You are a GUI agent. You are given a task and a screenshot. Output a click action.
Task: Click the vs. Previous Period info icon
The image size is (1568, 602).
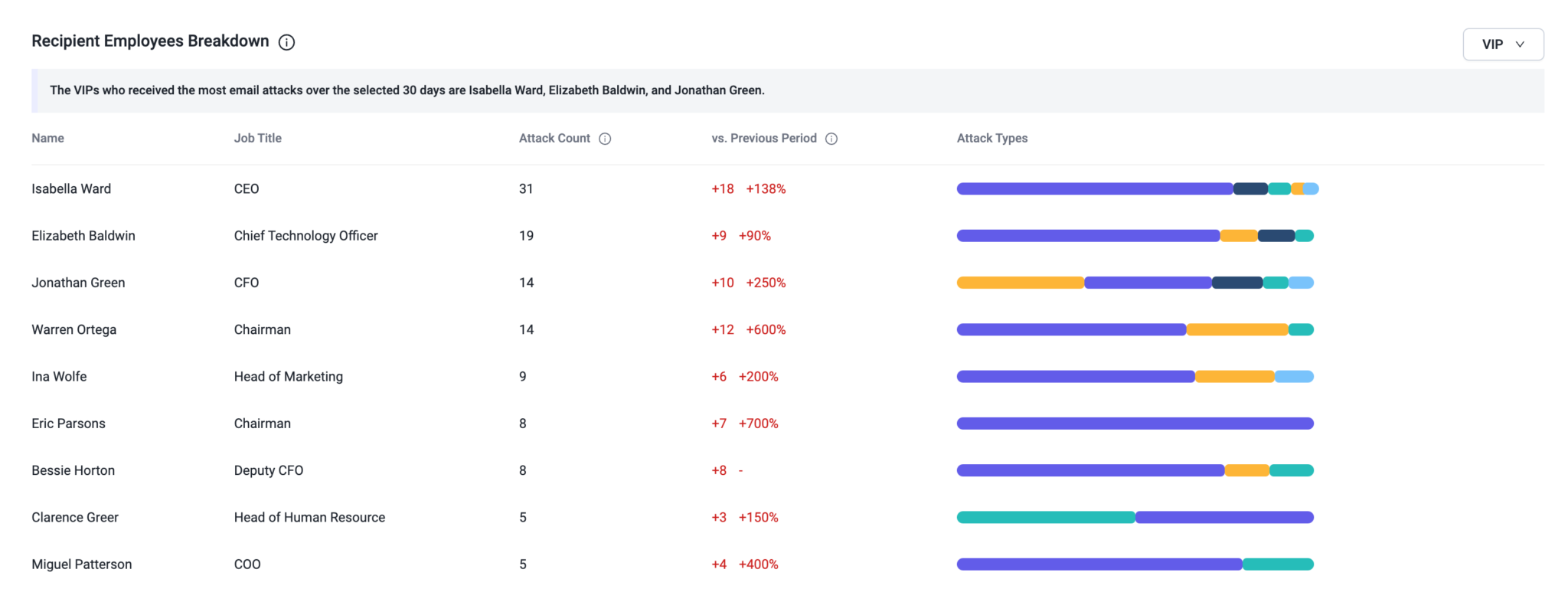click(x=831, y=139)
